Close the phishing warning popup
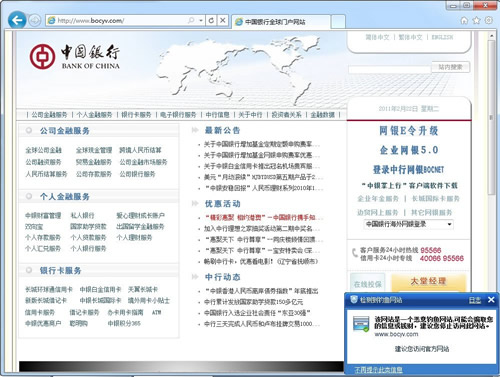The image size is (500, 377). pyautogui.click(x=491, y=300)
